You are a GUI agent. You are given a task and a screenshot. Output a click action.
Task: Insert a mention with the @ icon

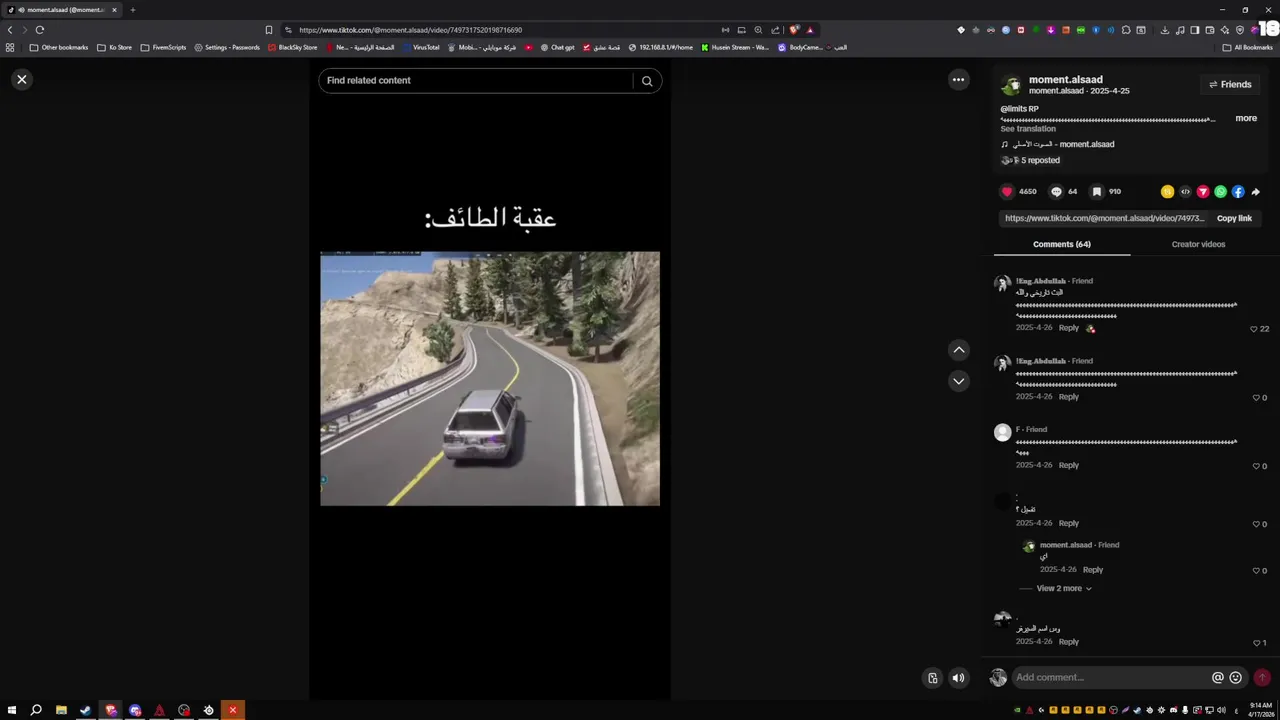click(1217, 678)
